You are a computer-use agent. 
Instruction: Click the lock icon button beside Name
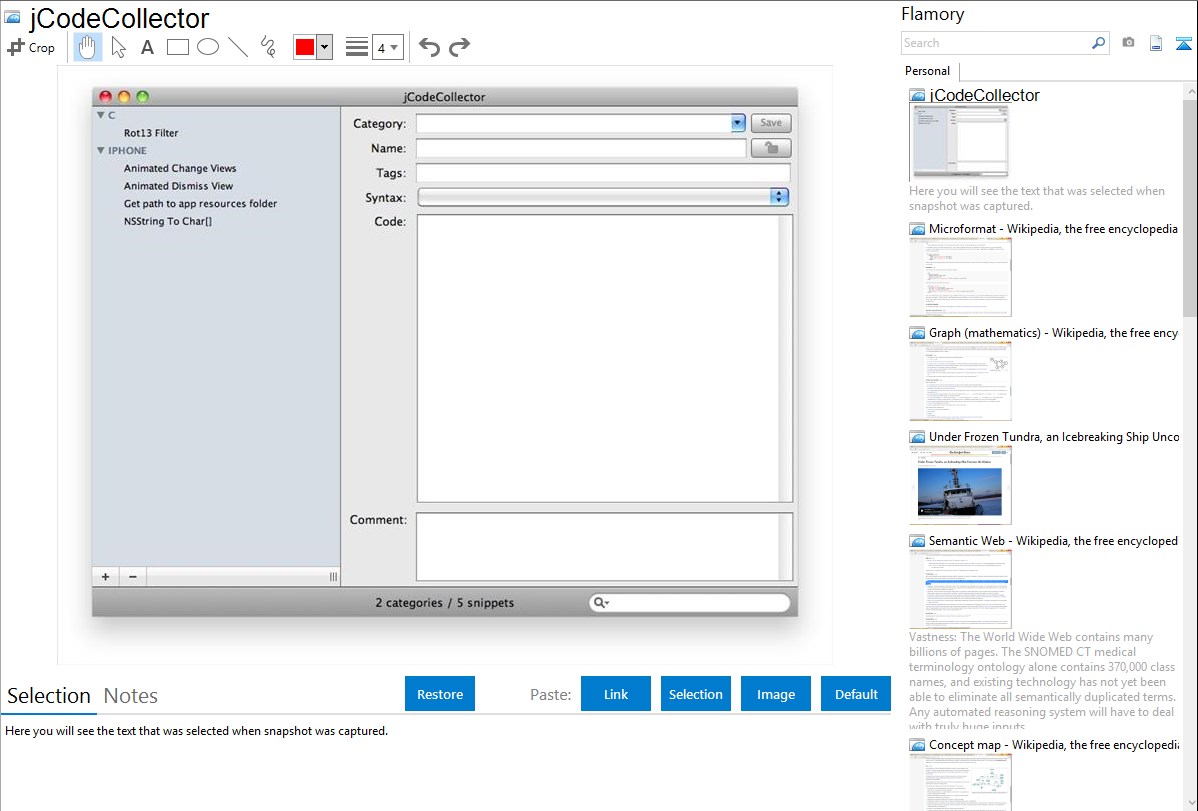[770, 148]
